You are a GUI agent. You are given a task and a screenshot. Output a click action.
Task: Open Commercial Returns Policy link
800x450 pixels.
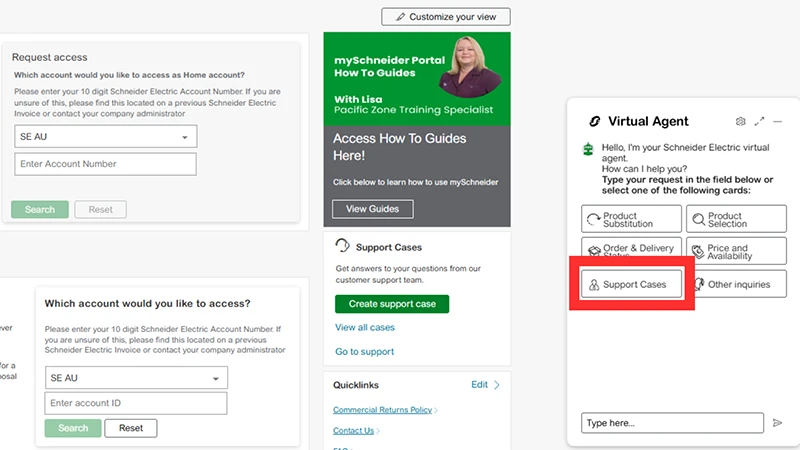(x=383, y=410)
